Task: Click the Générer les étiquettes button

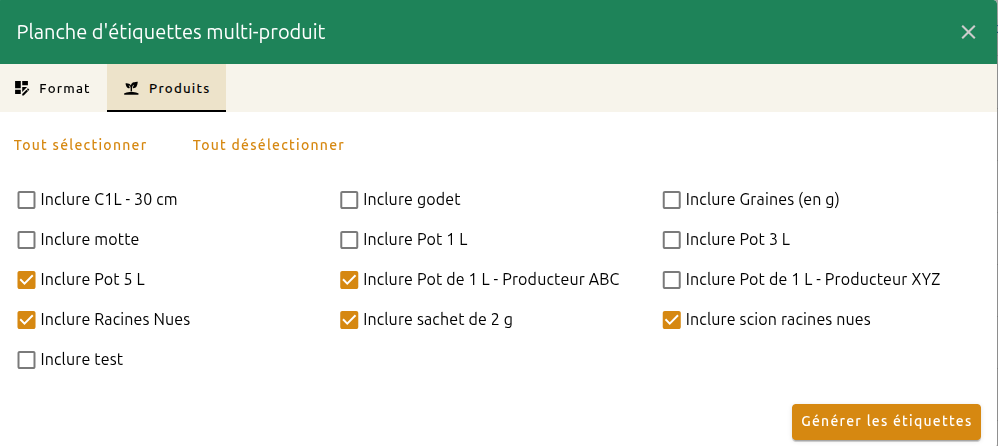Action: tap(886, 422)
